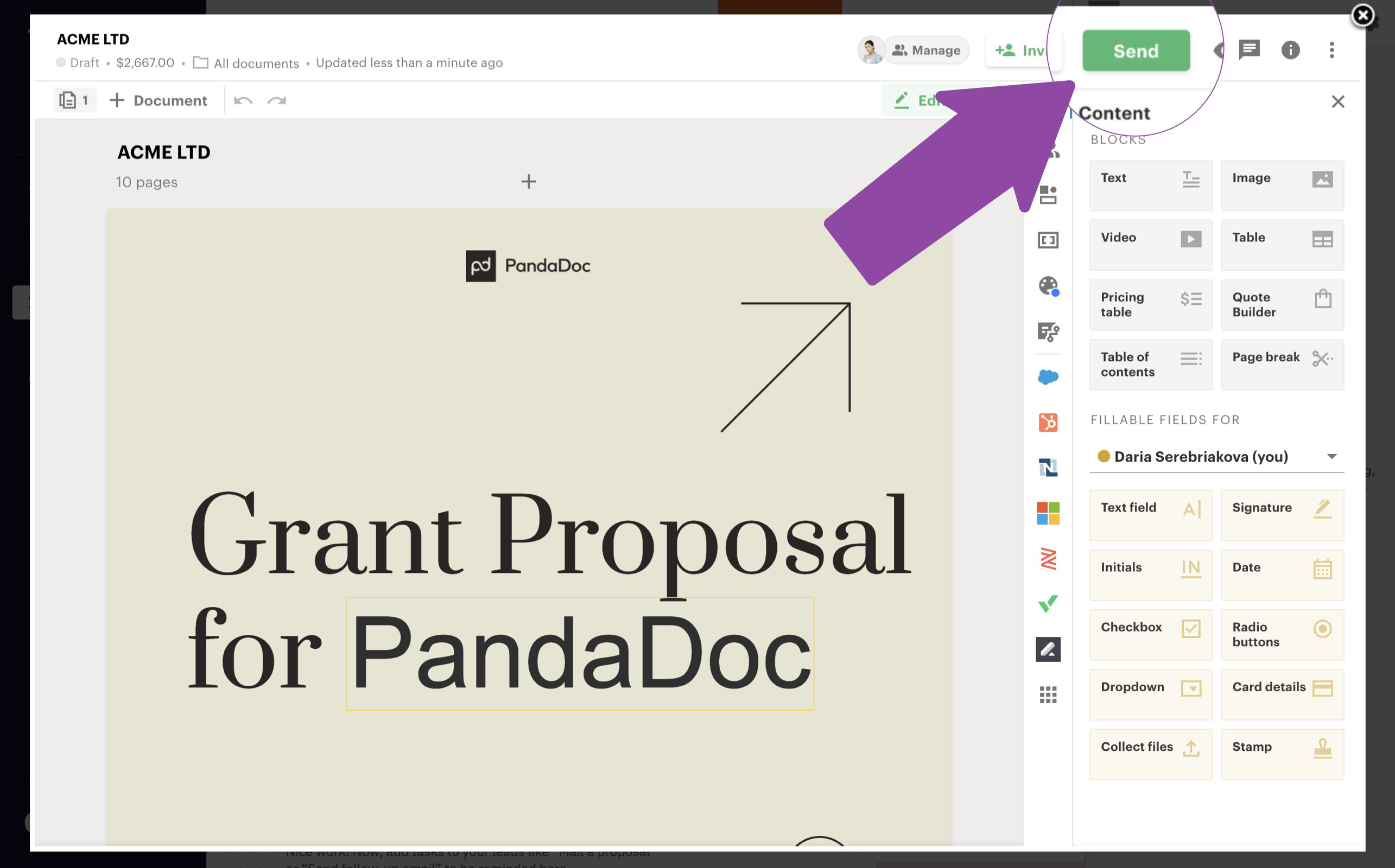Add an Image block
1395x868 pixels.
point(1282,186)
